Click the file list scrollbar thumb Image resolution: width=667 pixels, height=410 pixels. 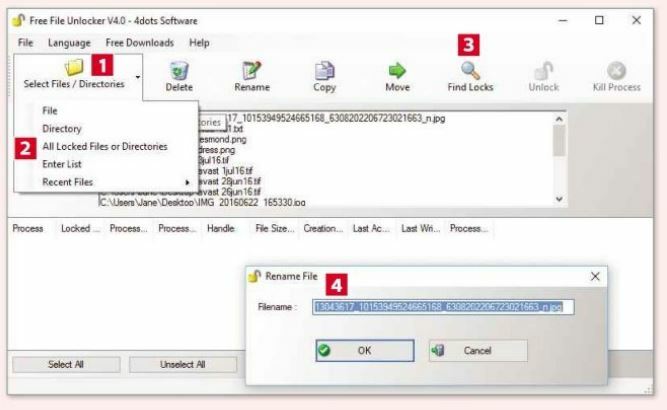pos(559,141)
